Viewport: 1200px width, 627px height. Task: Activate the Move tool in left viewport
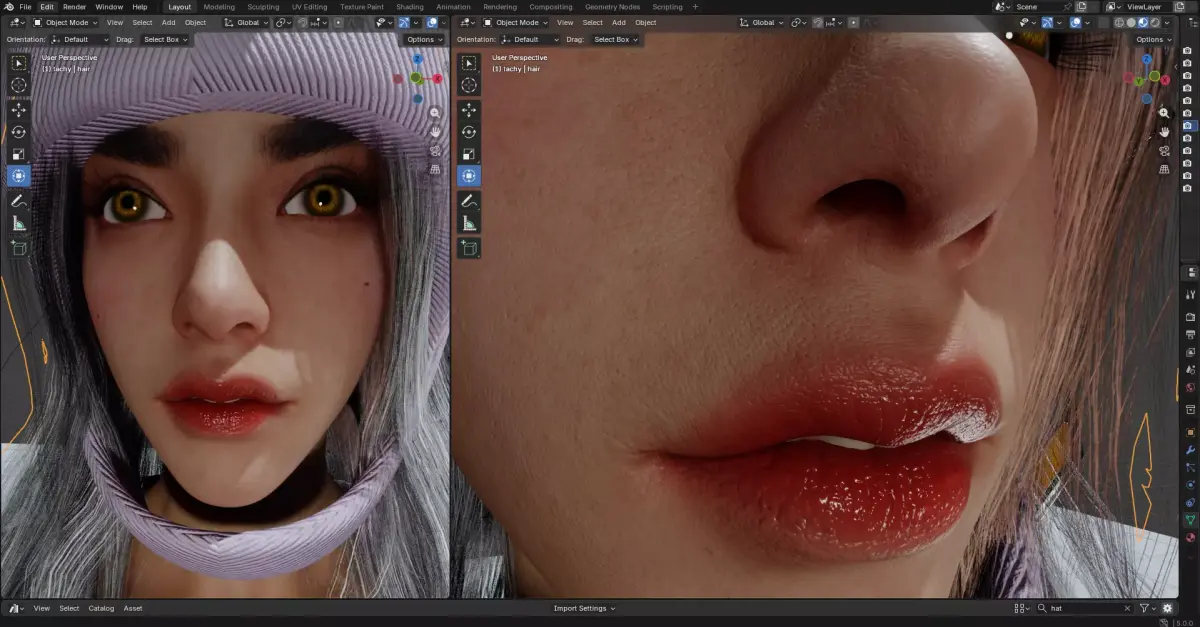[x=19, y=110]
